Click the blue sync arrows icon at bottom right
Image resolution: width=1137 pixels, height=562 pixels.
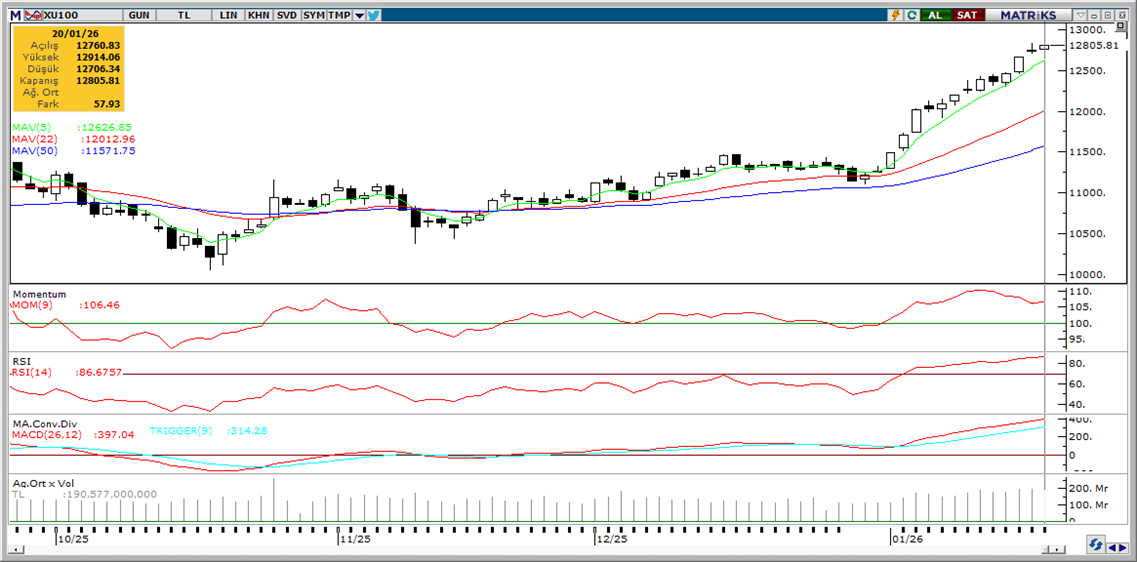point(1096,545)
